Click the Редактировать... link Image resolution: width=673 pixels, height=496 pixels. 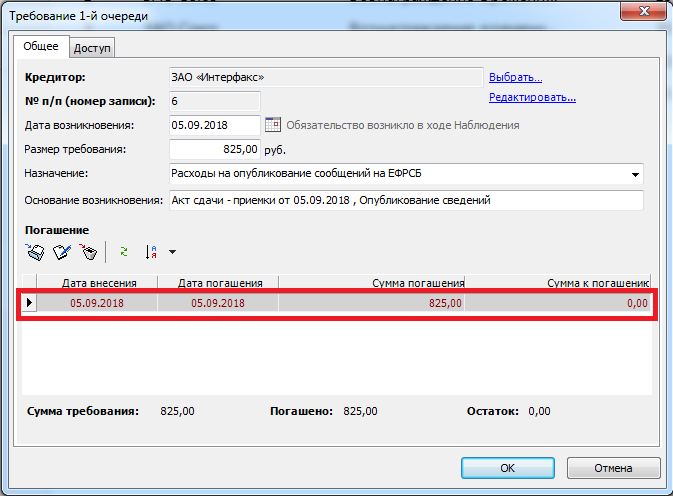click(x=532, y=98)
